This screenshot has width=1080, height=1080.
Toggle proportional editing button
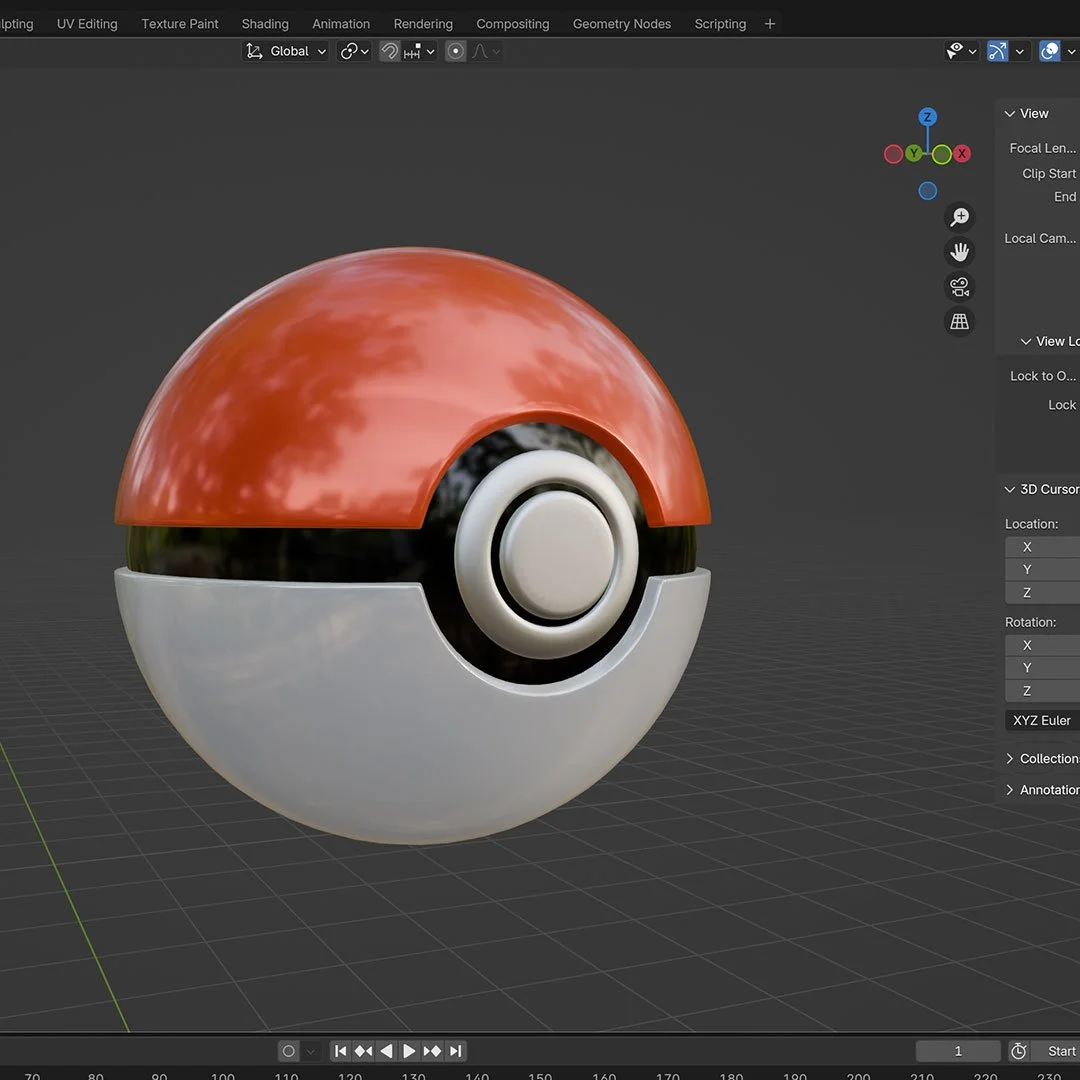pyautogui.click(x=456, y=51)
